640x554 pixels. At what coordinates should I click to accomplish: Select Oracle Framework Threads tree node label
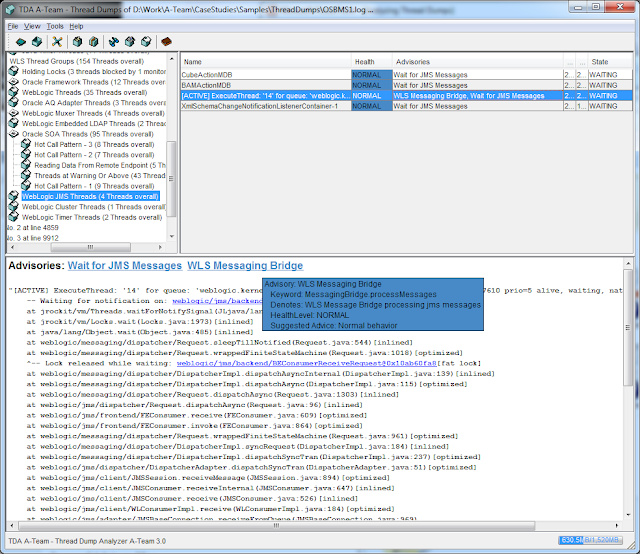pyautogui.click(x=93, y=82)
